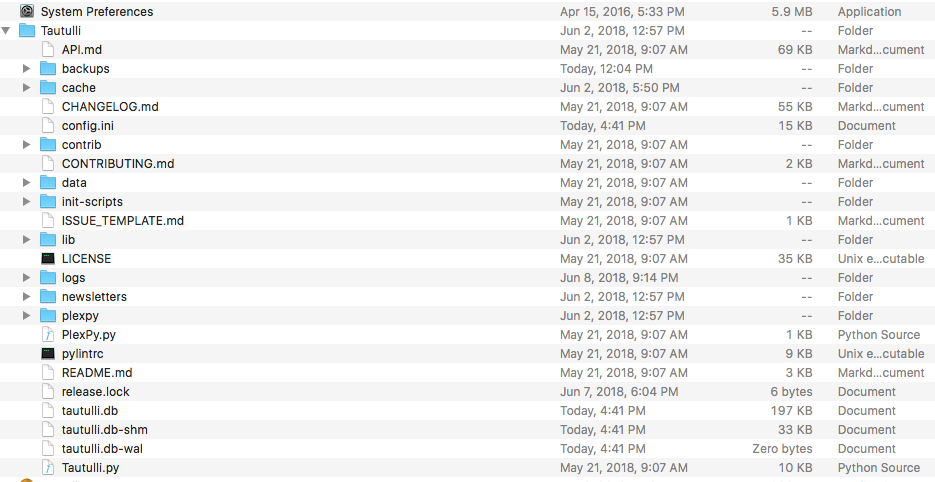This screenshot has height=482, width=935.
Task: Expand the init-scripts folder arrow
Action: click(27, 202)
